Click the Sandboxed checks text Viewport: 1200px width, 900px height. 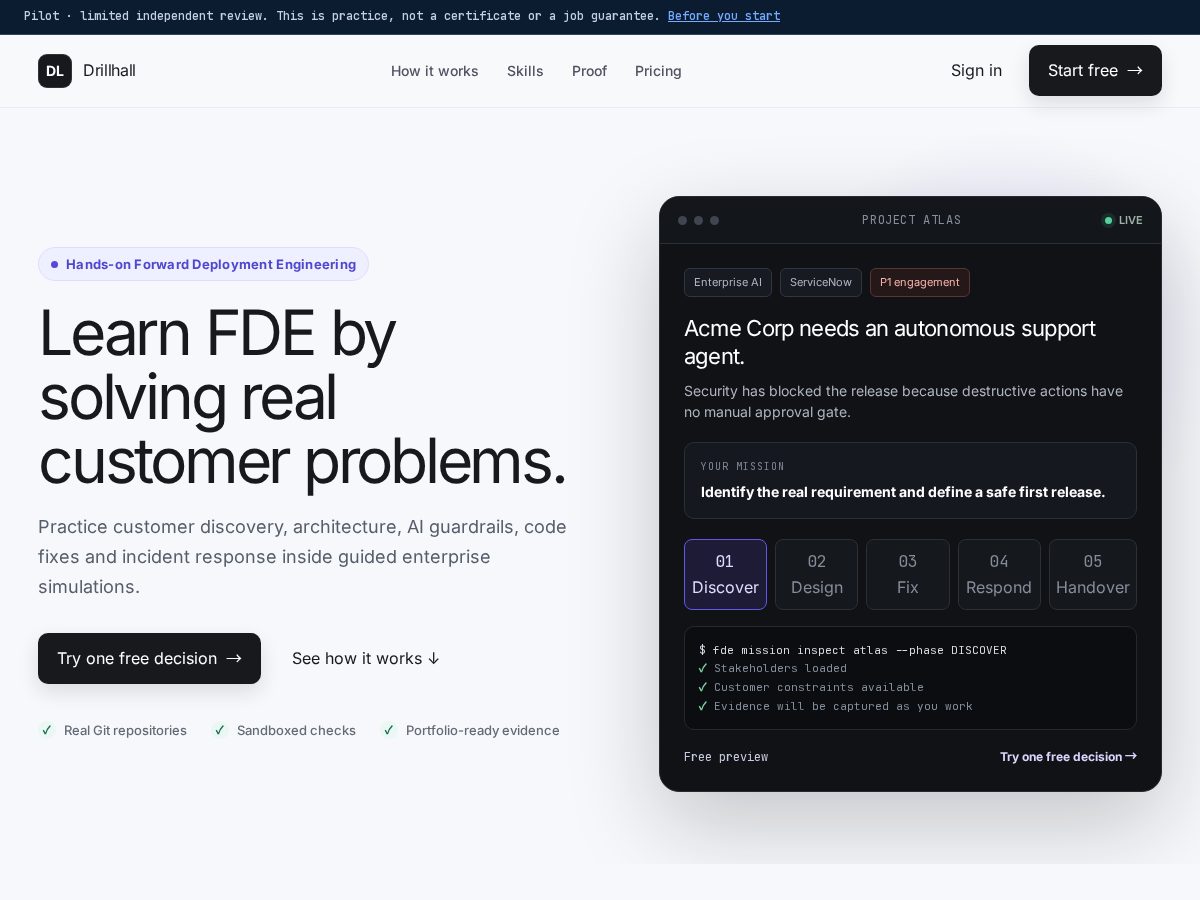[x=296, y=730]
